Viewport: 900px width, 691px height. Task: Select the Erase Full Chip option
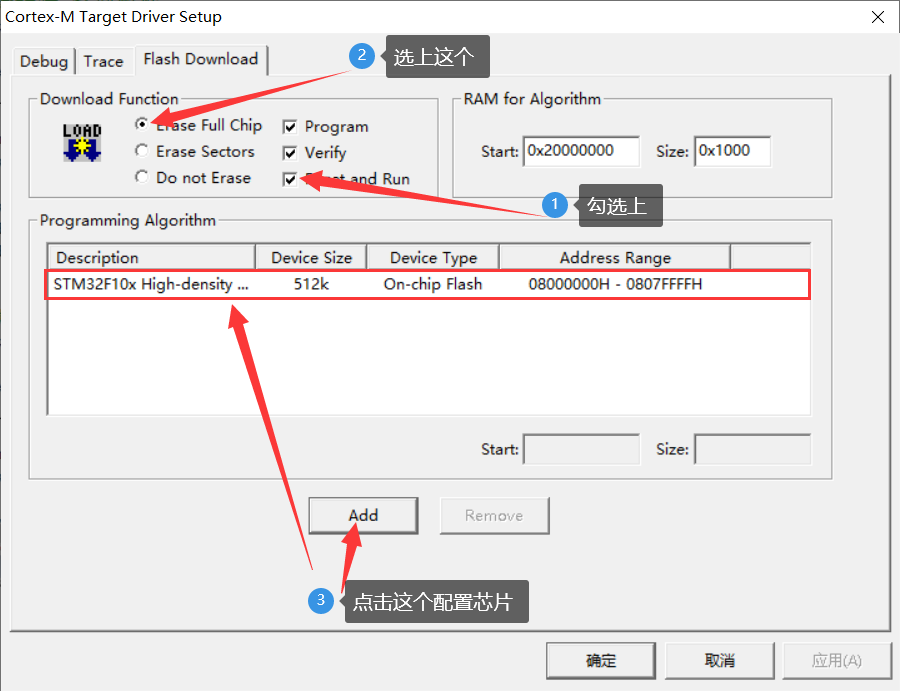141,126
